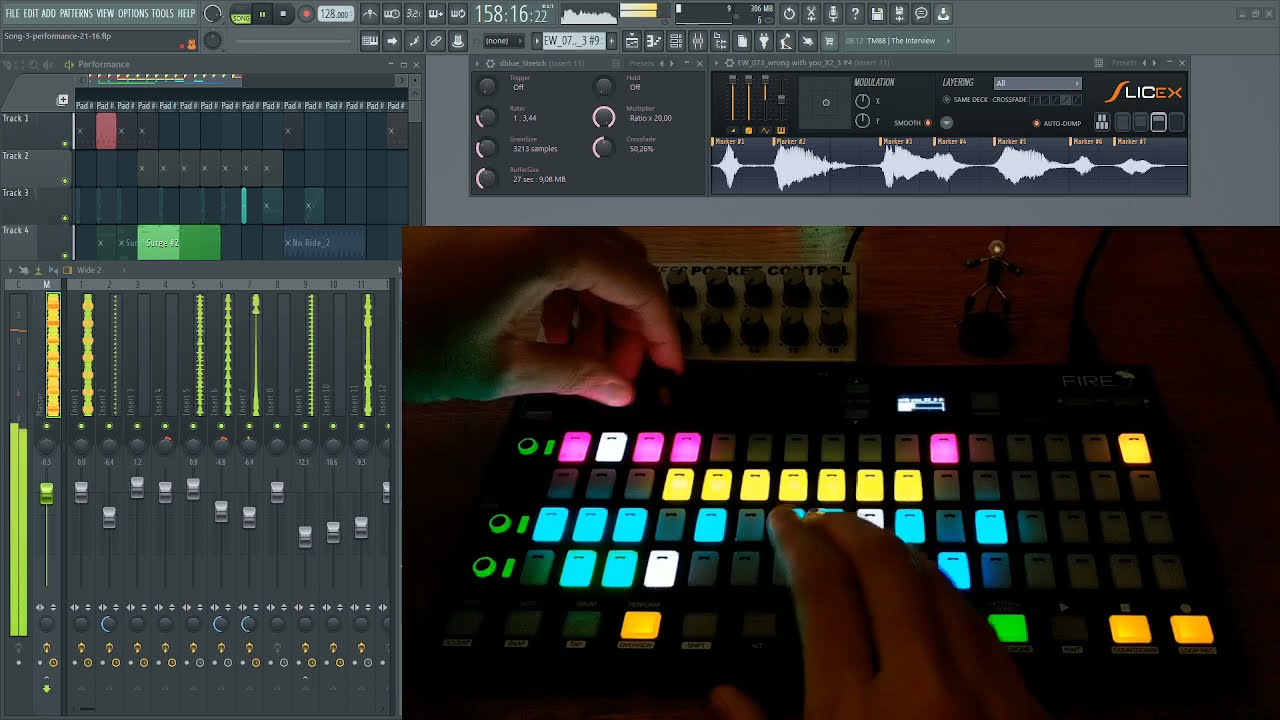Expand the modulation dropdown arrow in Slicex
1280x720 pixels.
pos(946,123)
